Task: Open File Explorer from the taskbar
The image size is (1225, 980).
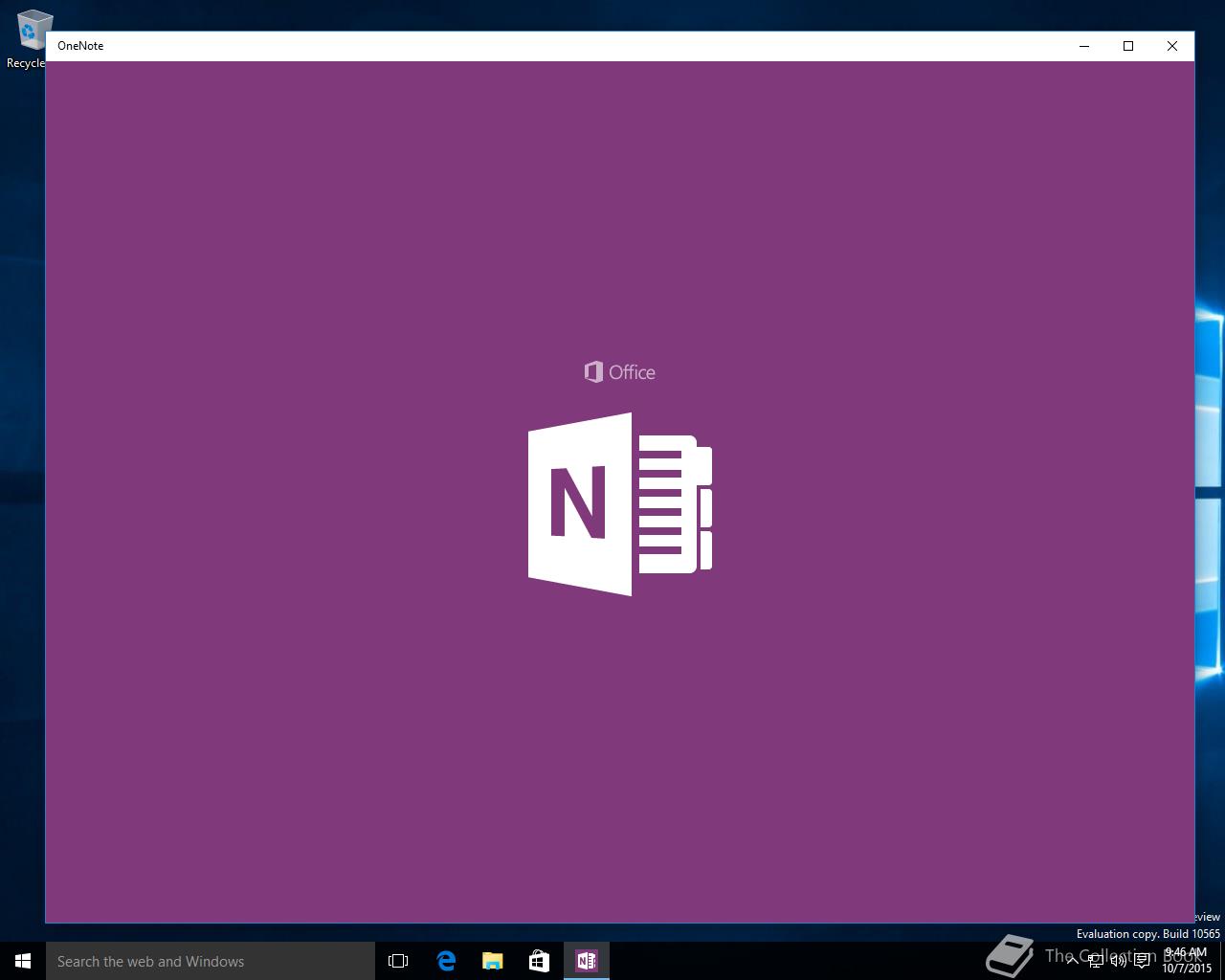Action: [x=492, y=961]
